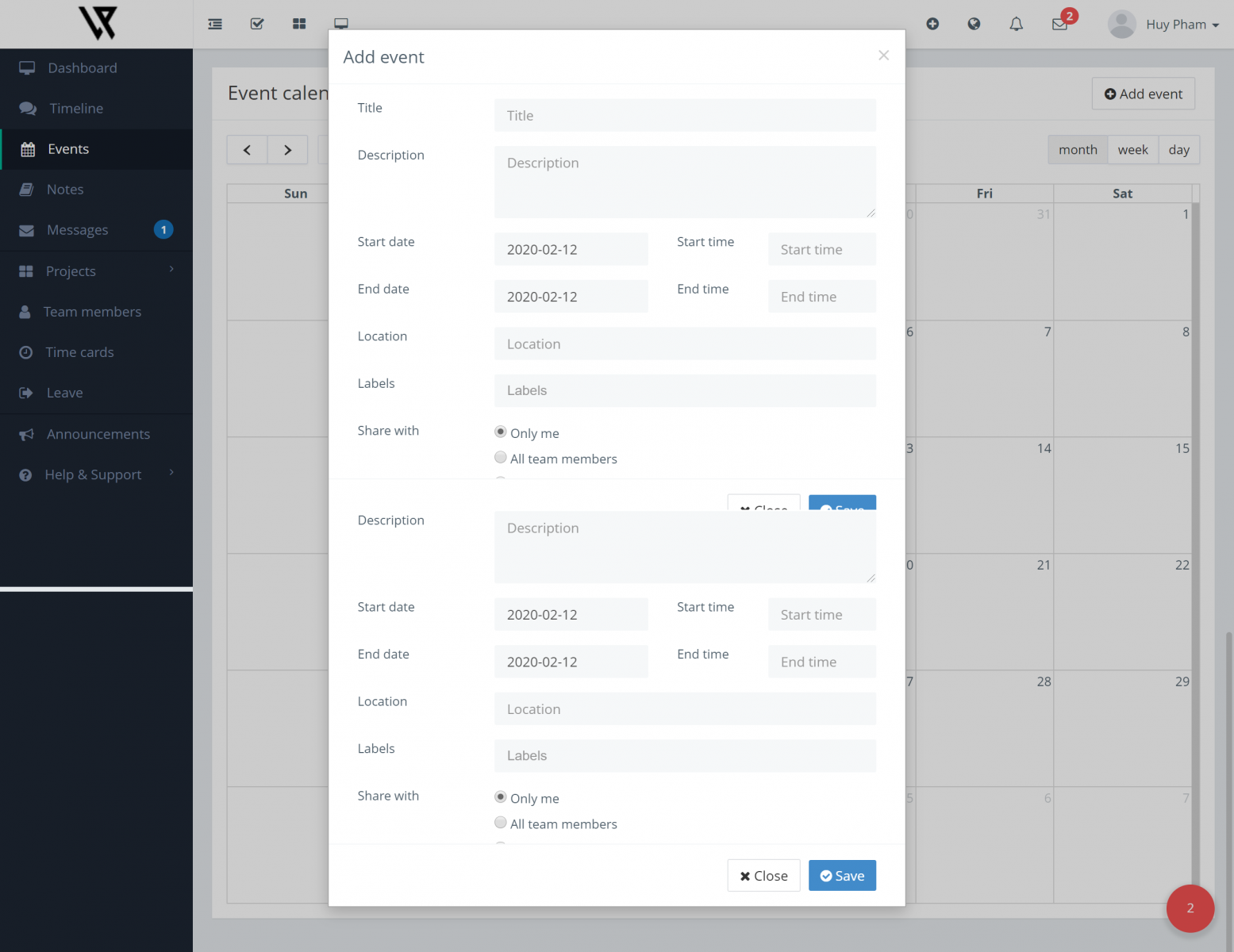Switch calendar to week view
Viewport: 1234px width, 952px height.
coord(1132,150)
